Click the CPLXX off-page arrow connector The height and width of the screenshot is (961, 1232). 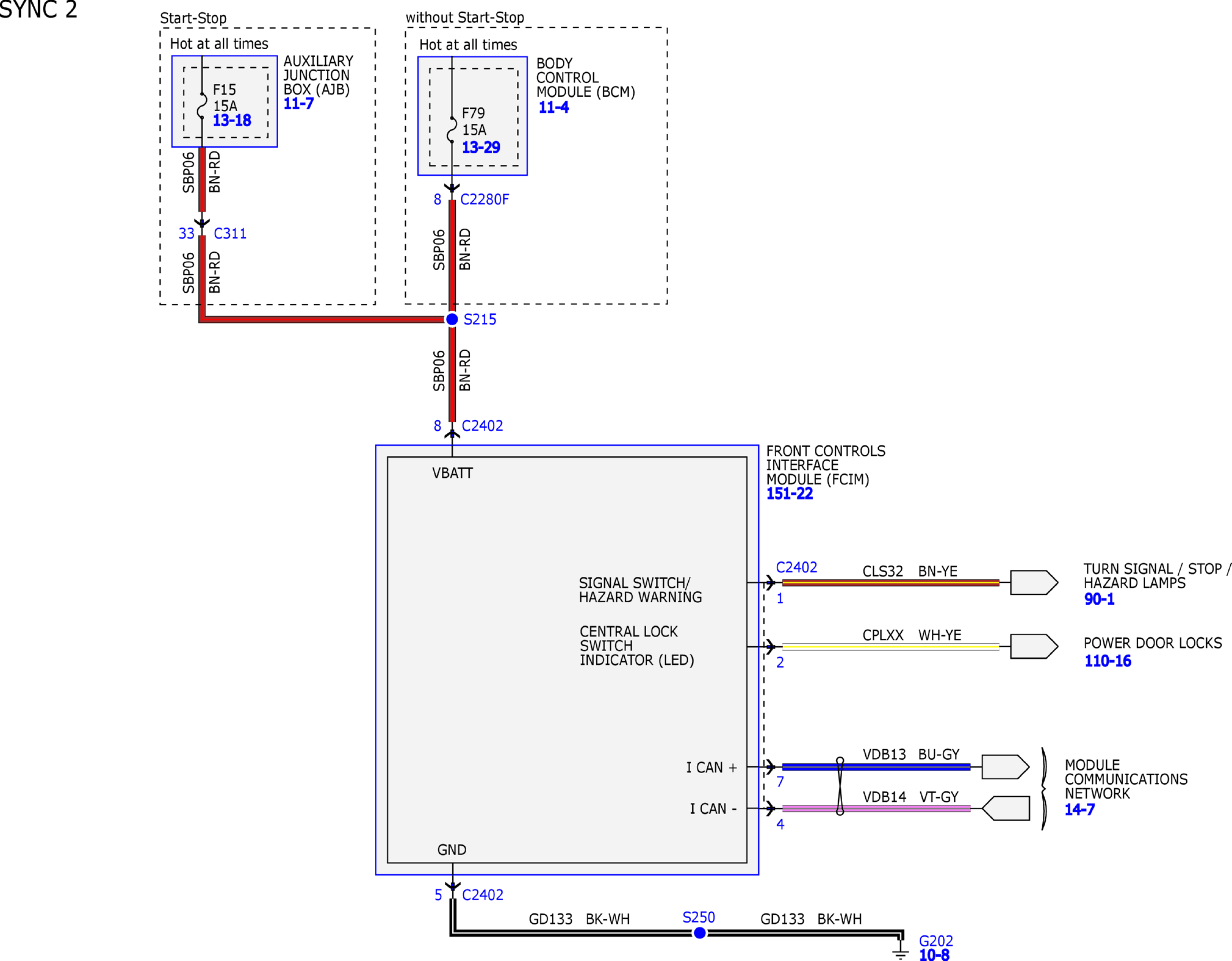[1034, 646]
